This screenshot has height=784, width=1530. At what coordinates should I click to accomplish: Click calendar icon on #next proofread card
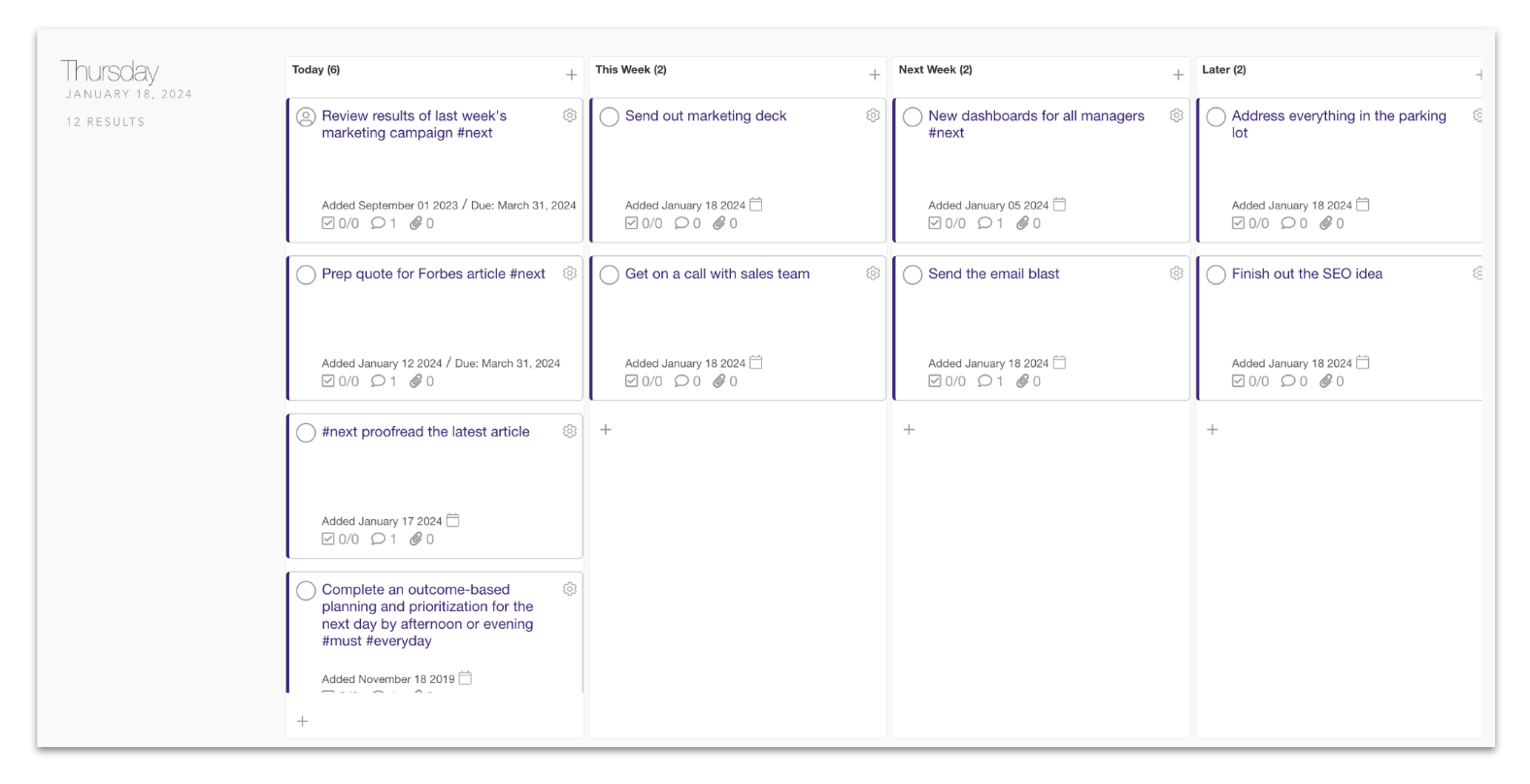pyautogui.click(x=452, y=521)
